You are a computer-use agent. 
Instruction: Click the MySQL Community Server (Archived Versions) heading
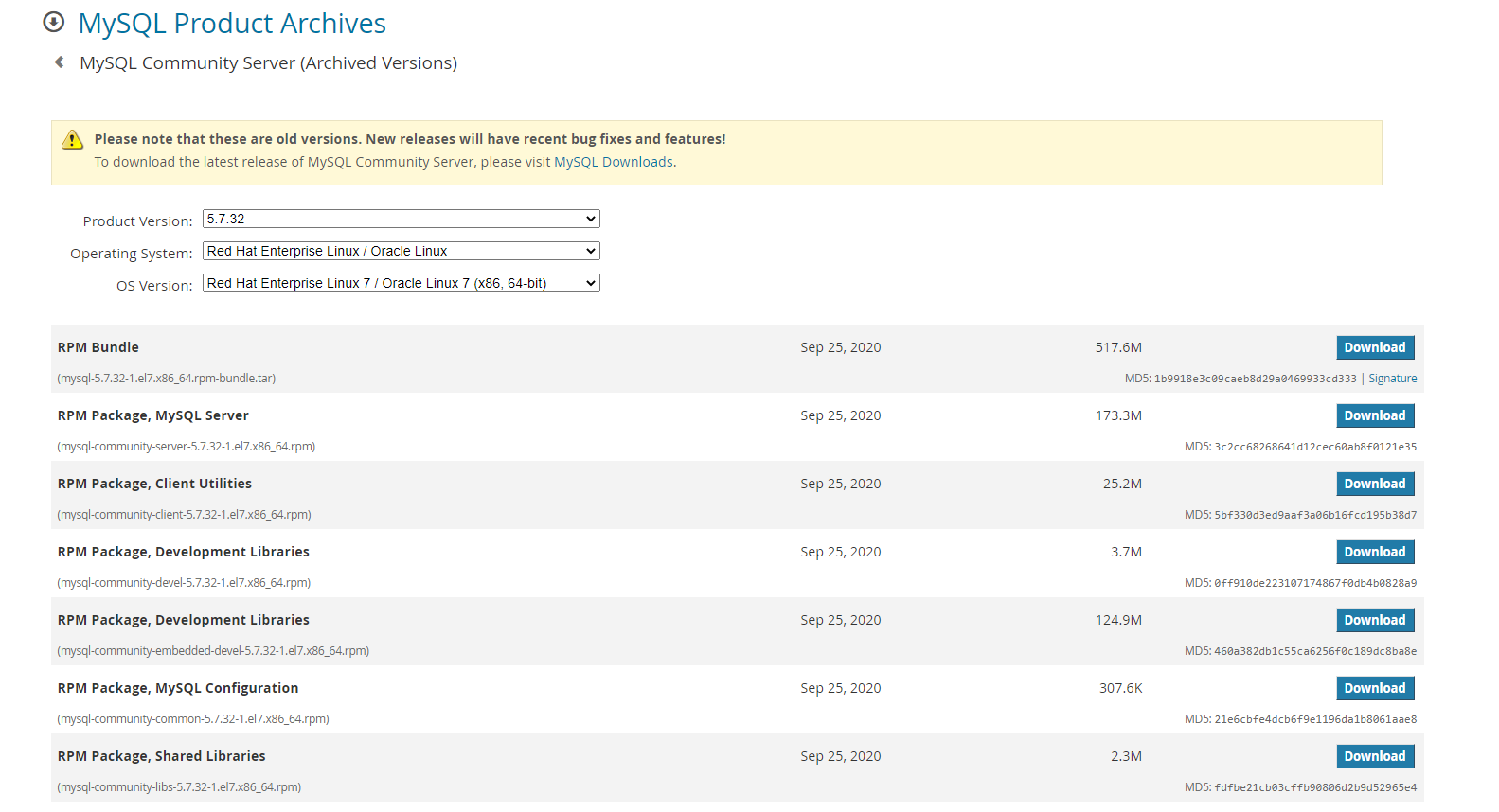tap(268, 63)
